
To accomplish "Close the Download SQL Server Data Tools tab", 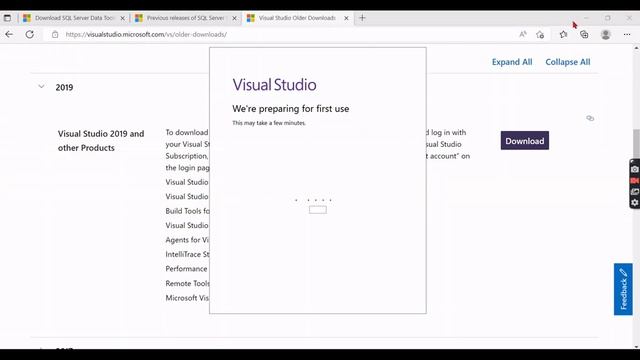I will (x=122, y=18).
